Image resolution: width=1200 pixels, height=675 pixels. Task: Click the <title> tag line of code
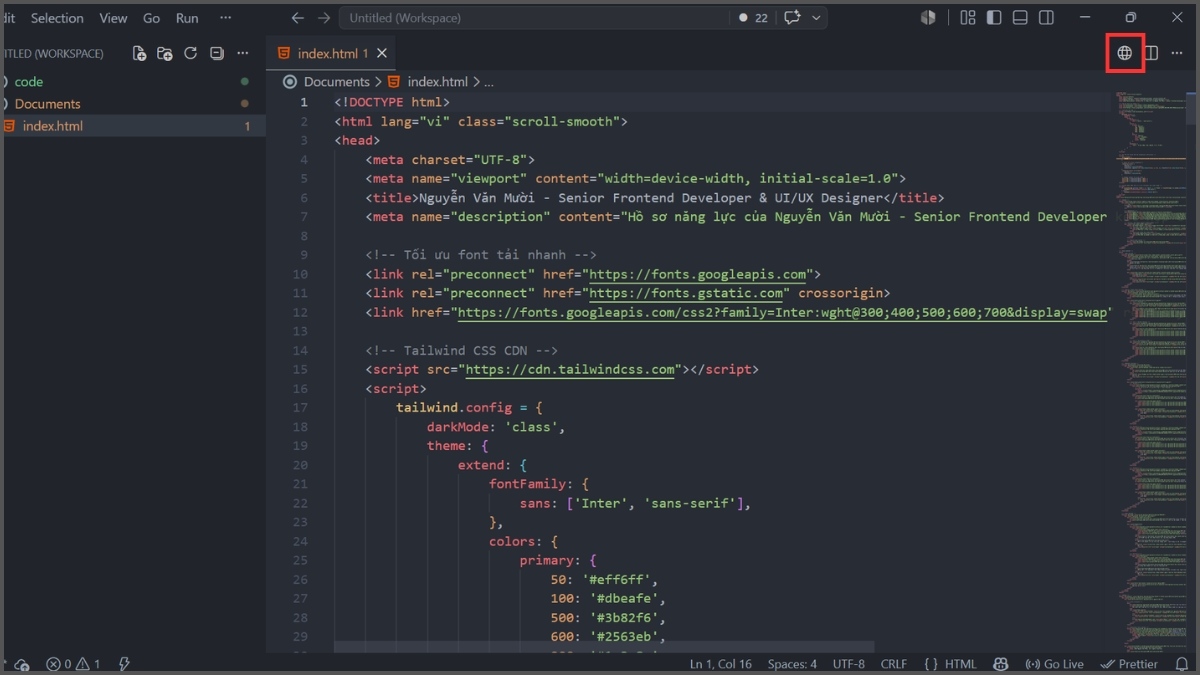tap(655, 198)
